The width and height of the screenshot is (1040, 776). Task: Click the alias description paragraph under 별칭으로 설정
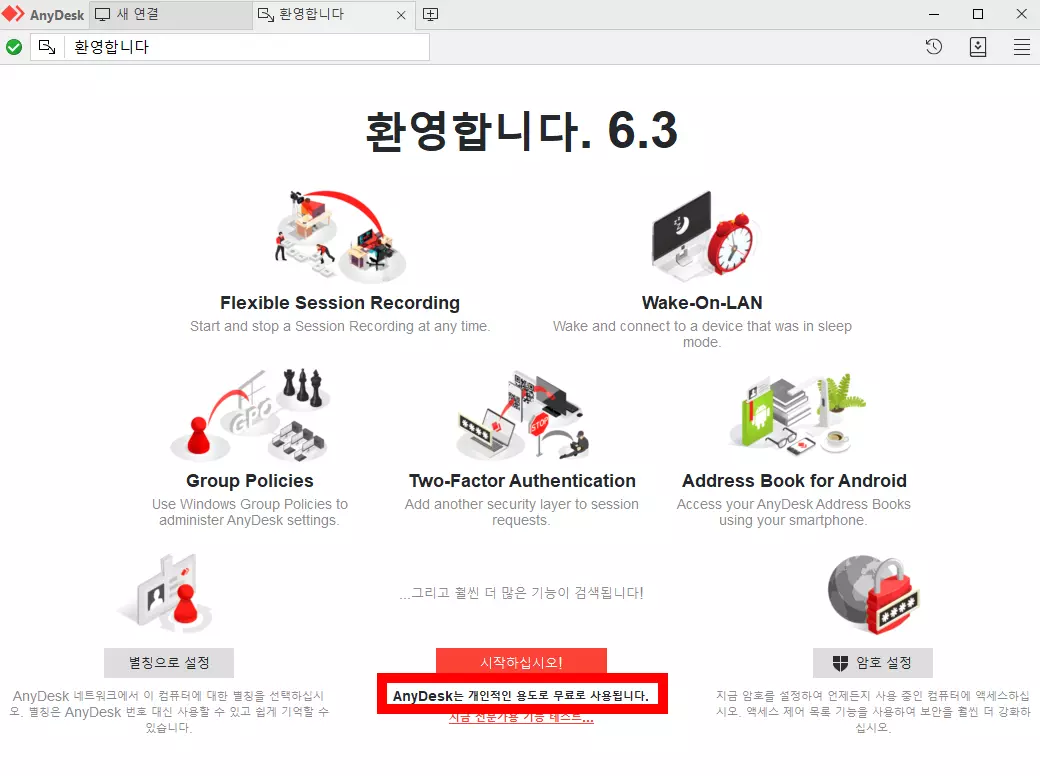point(168,712)
